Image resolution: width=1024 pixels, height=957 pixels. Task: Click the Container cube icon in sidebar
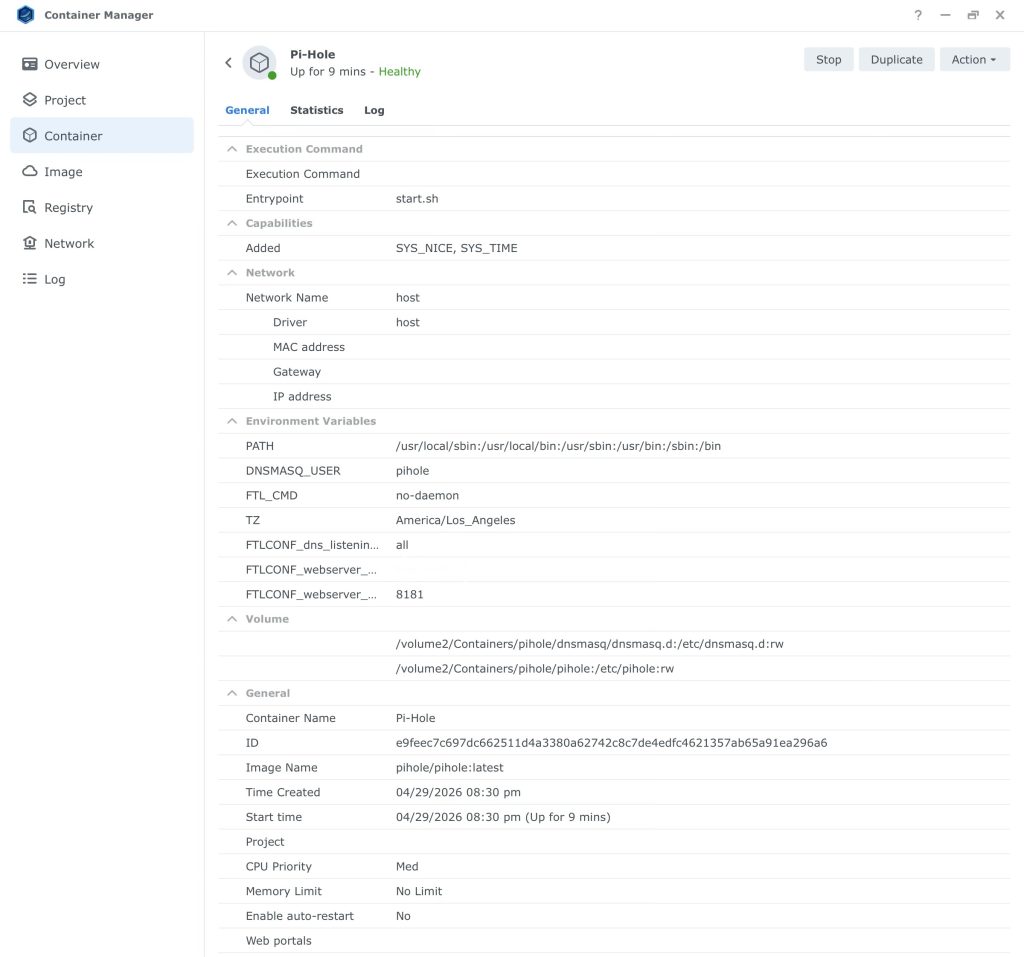point(29,135)
